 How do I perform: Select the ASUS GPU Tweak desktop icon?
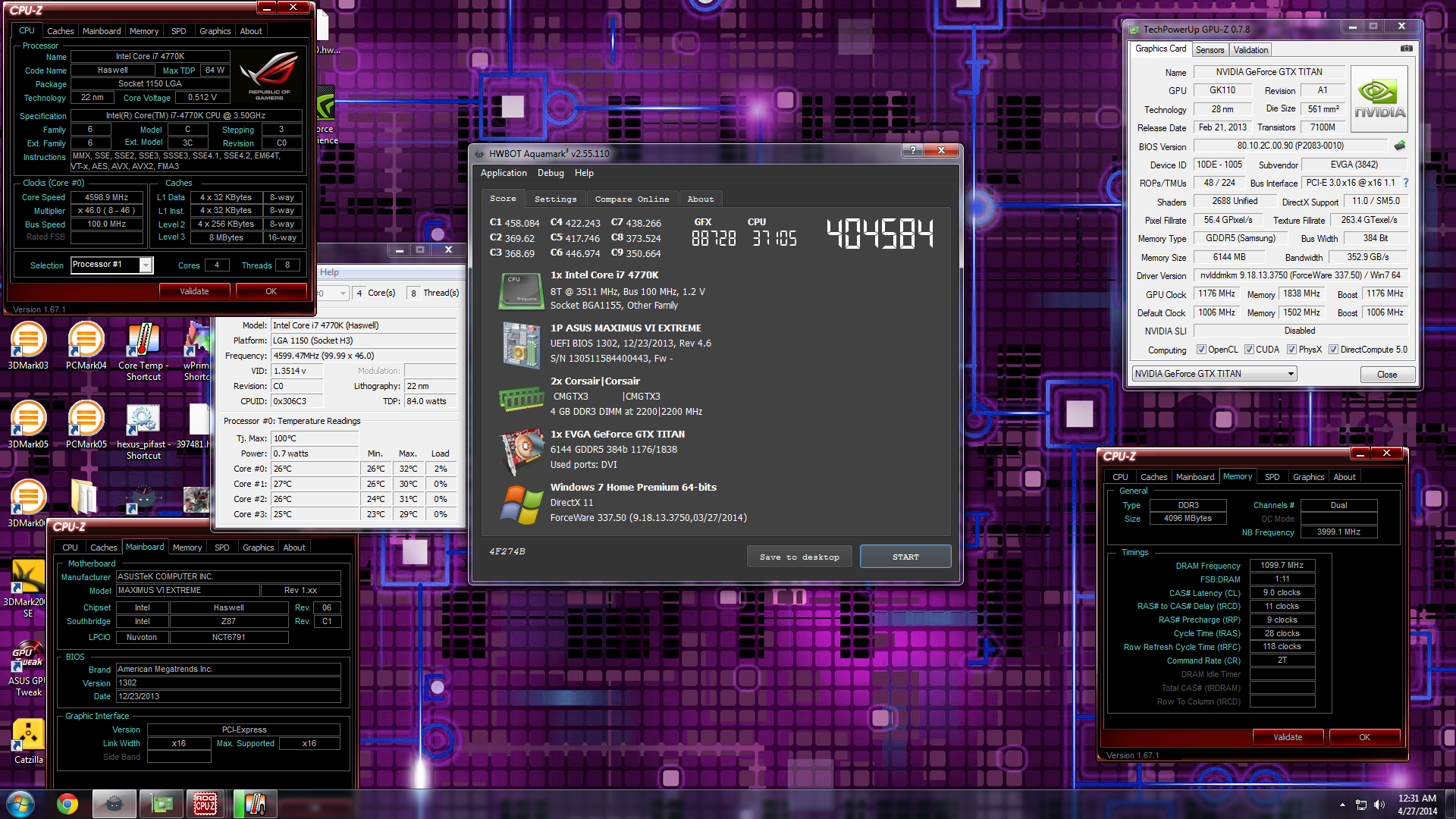tap(28, 669)
